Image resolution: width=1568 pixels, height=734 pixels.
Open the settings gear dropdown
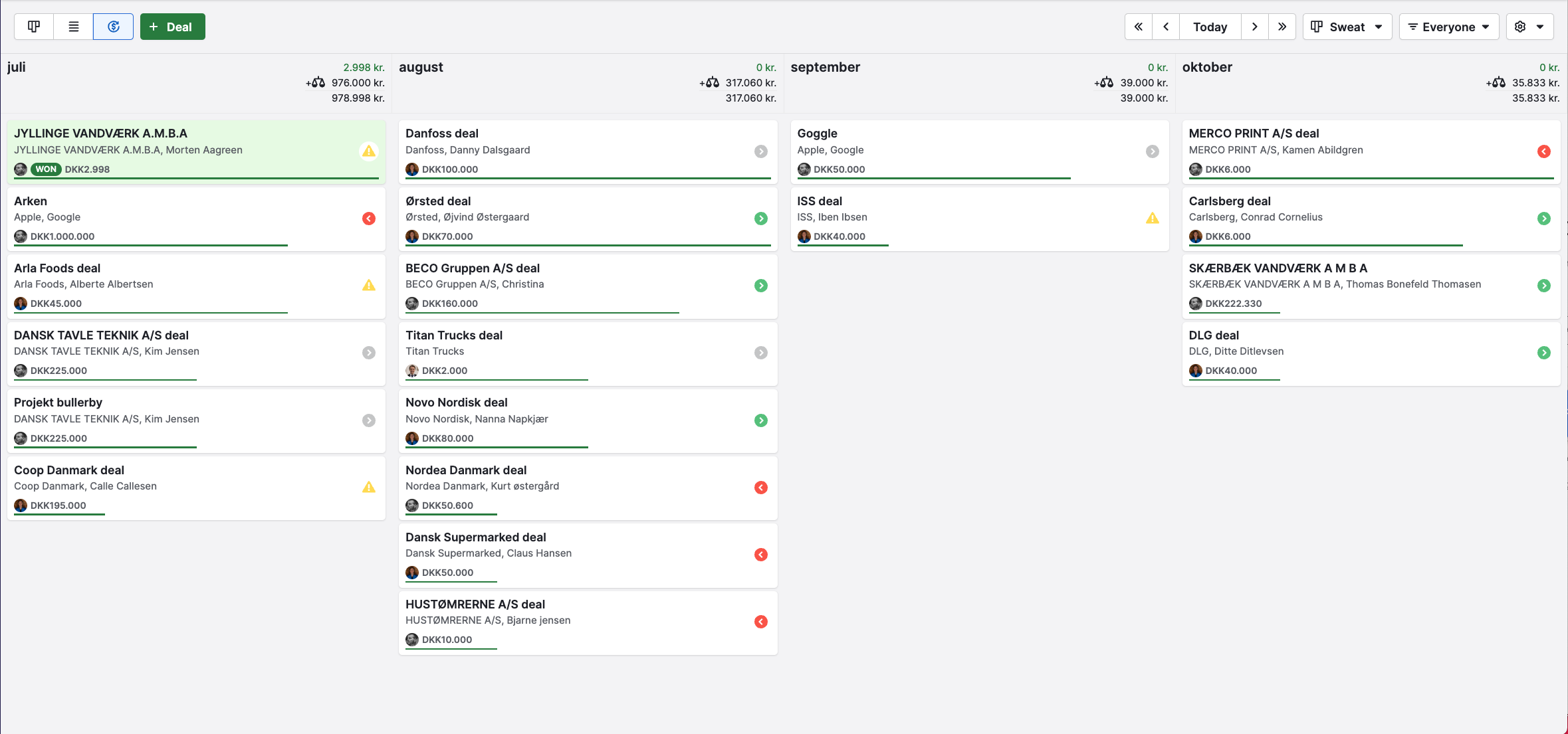(1529, 27)
